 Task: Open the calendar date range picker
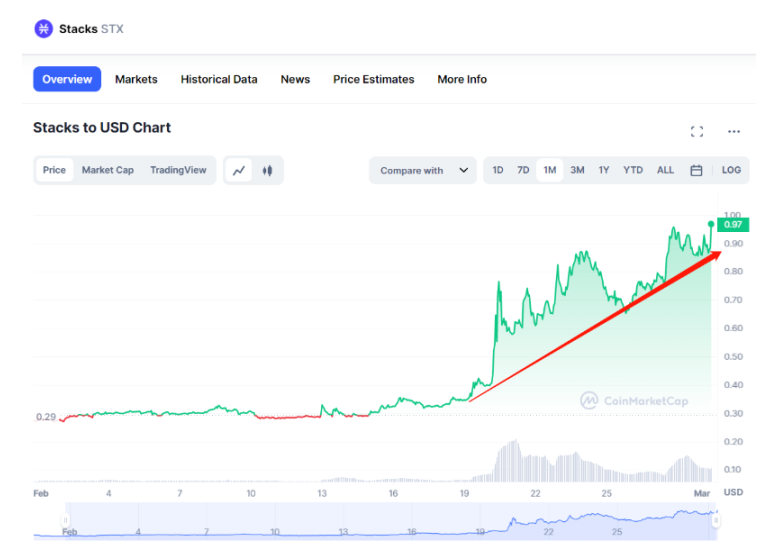(x=696, y=170)
